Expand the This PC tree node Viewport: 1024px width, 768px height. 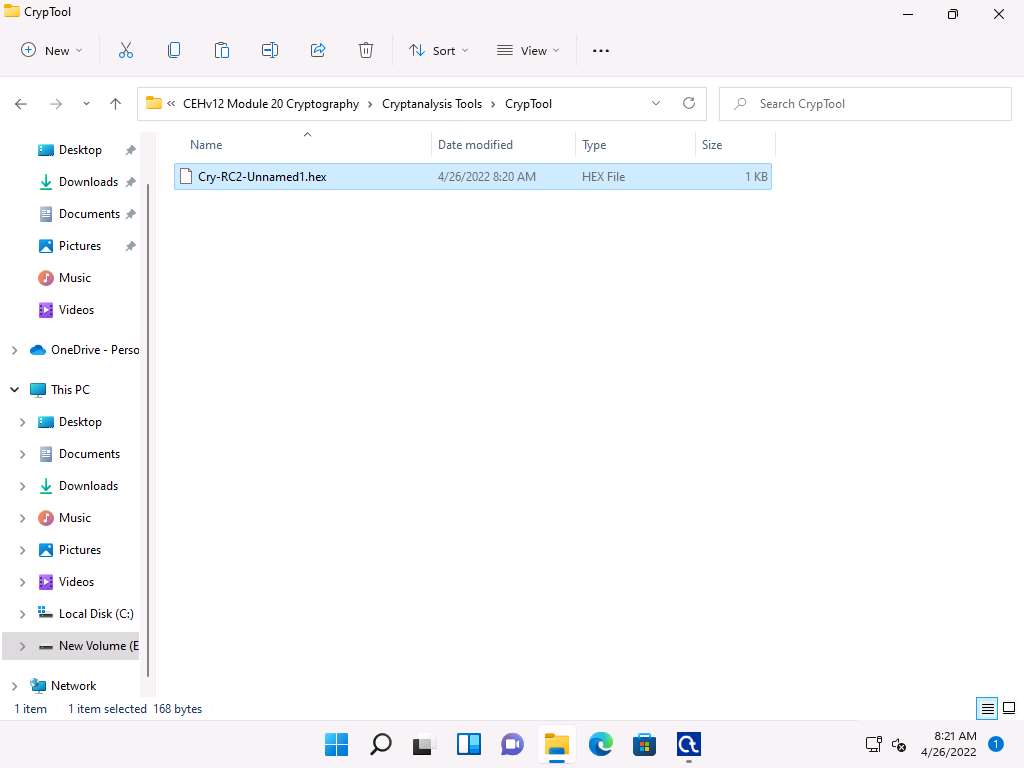click(x=14, y=390)
